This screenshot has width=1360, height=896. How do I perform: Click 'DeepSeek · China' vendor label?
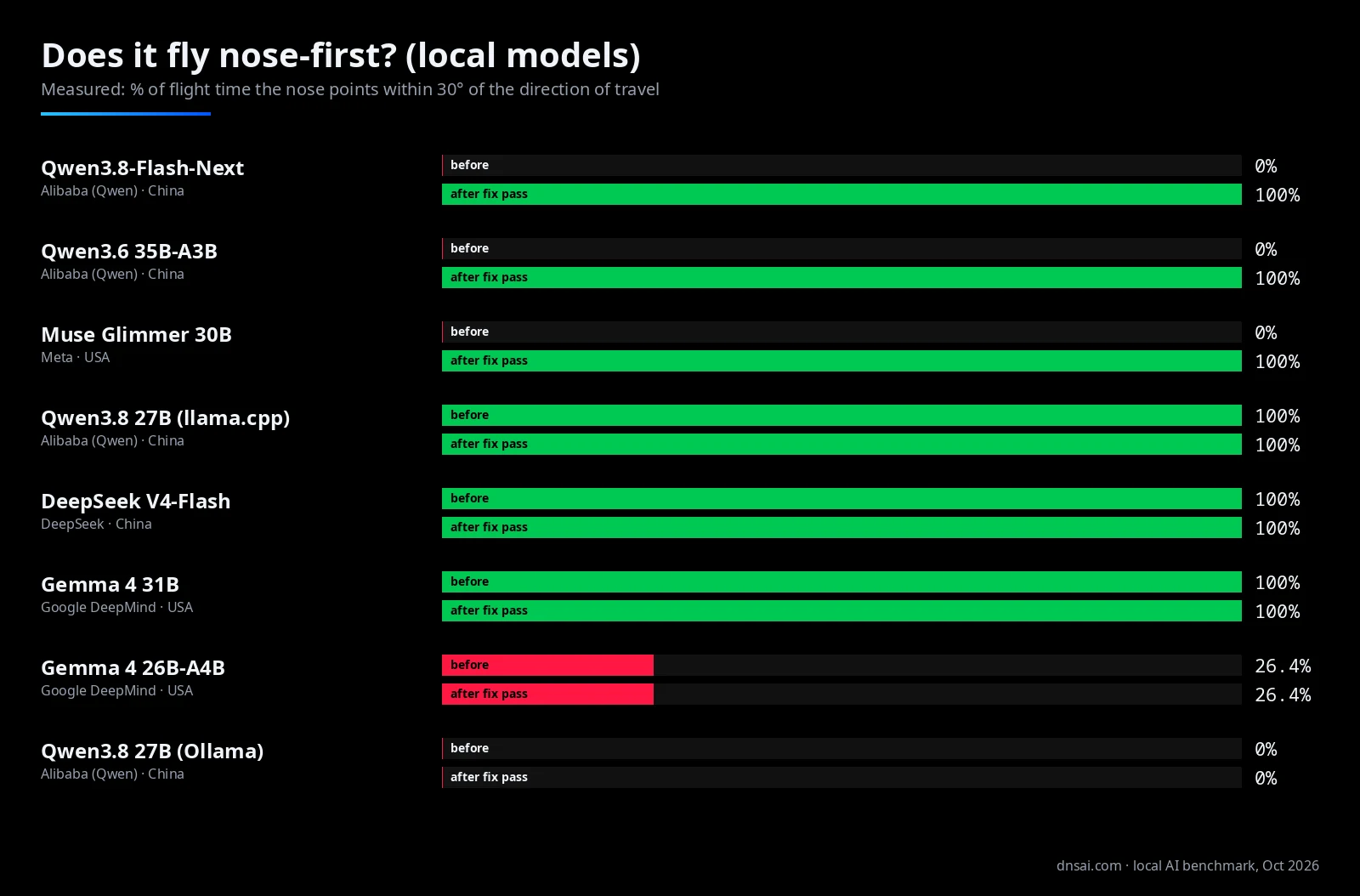point(96,524)
